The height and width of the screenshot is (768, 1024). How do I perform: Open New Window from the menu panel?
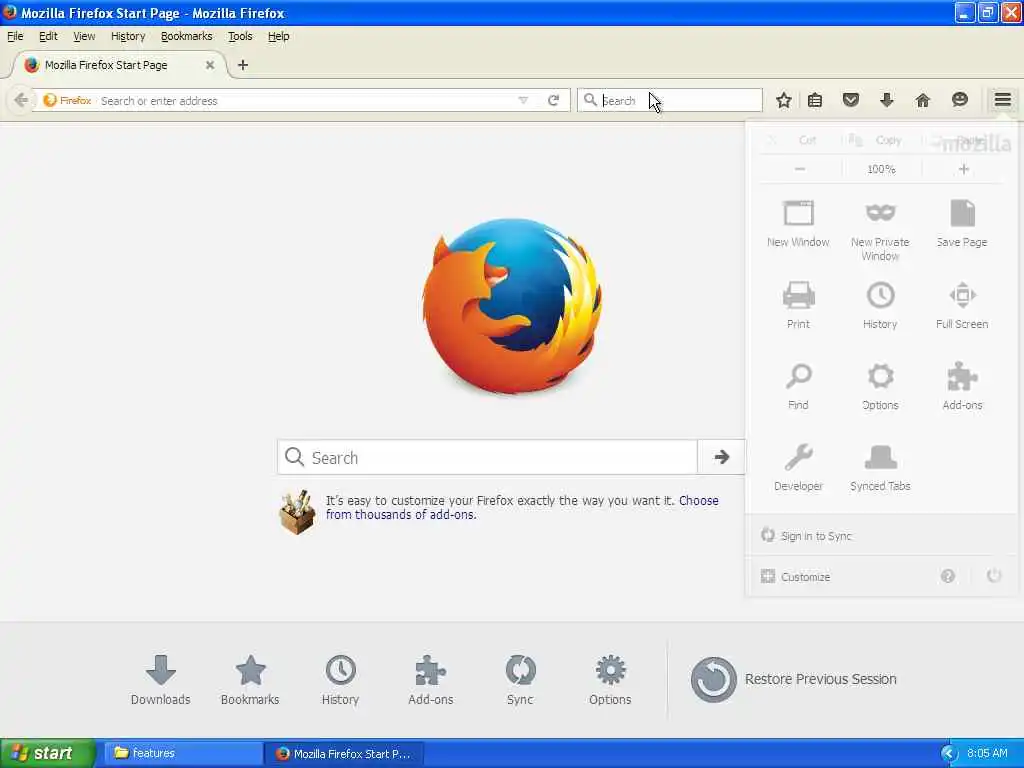798,224
